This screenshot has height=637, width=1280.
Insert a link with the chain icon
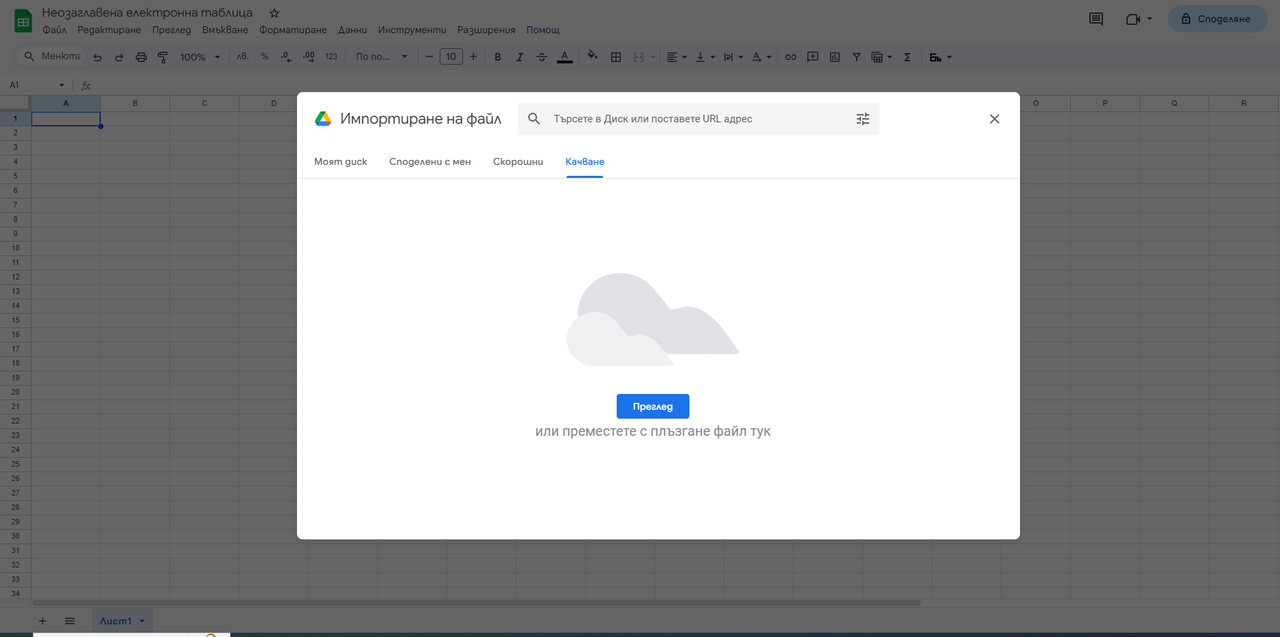tap(790, 57)
